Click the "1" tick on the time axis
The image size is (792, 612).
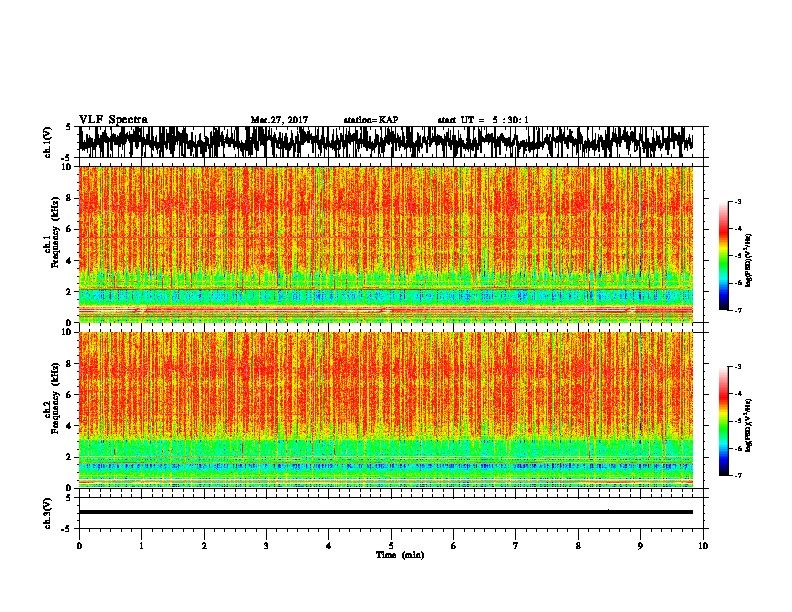pyautogui.click(x=141, y=546)
